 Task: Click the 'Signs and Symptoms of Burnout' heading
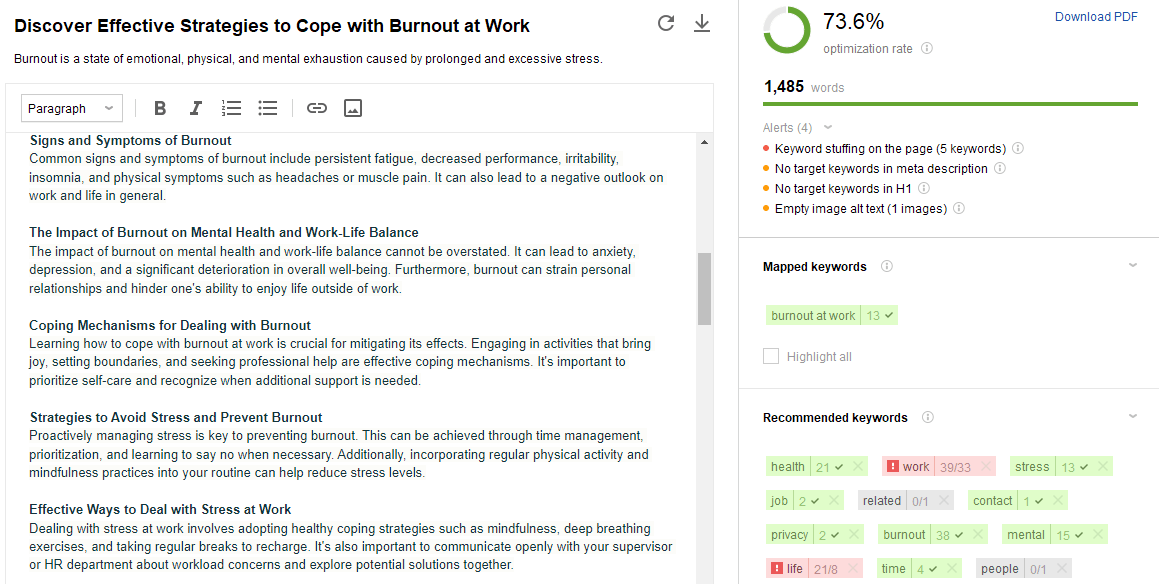130,140
